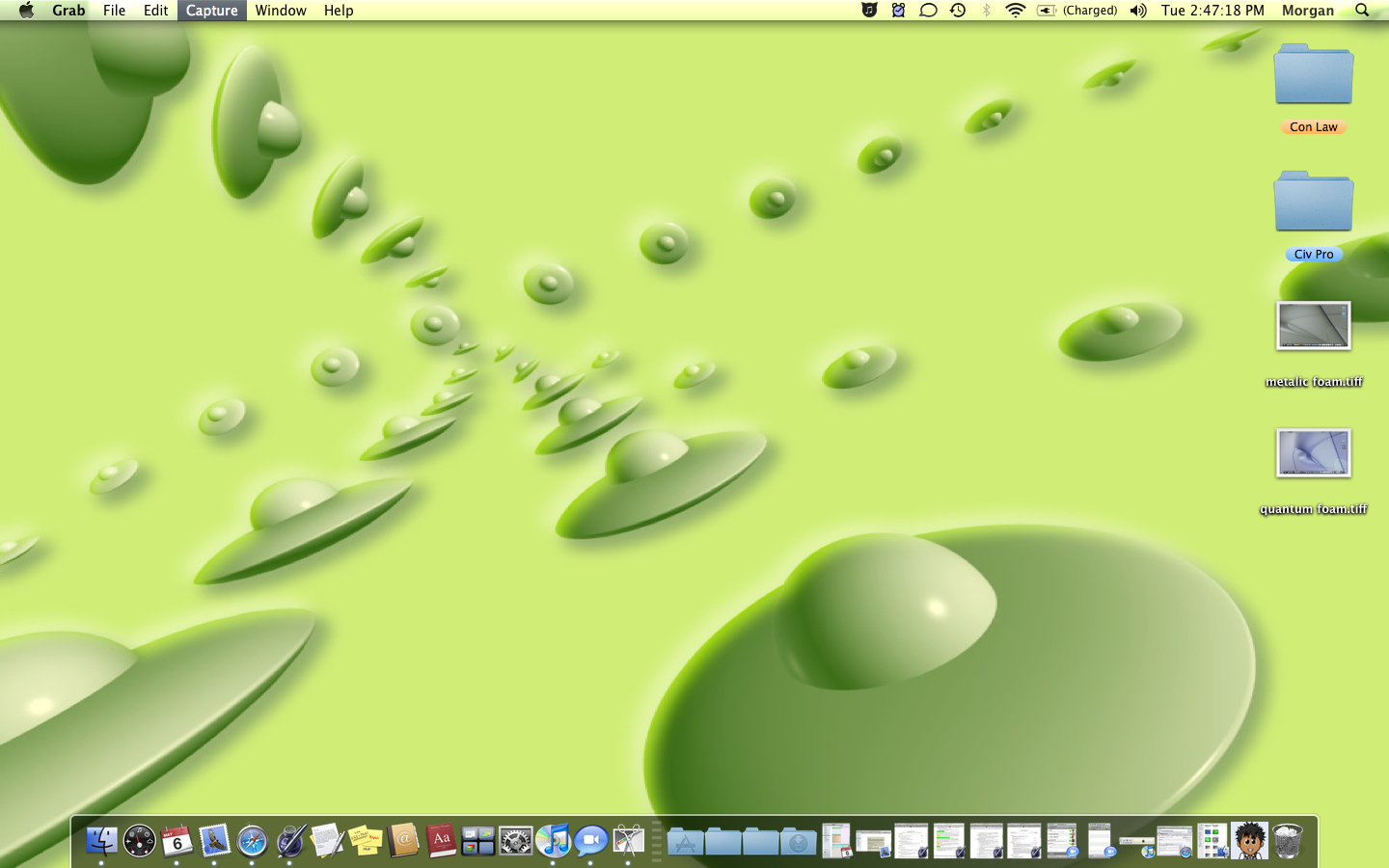Select the Con Law folder on desktop
The image size is (1389, 868).
pyautogui.click(x=1314, y=88)
